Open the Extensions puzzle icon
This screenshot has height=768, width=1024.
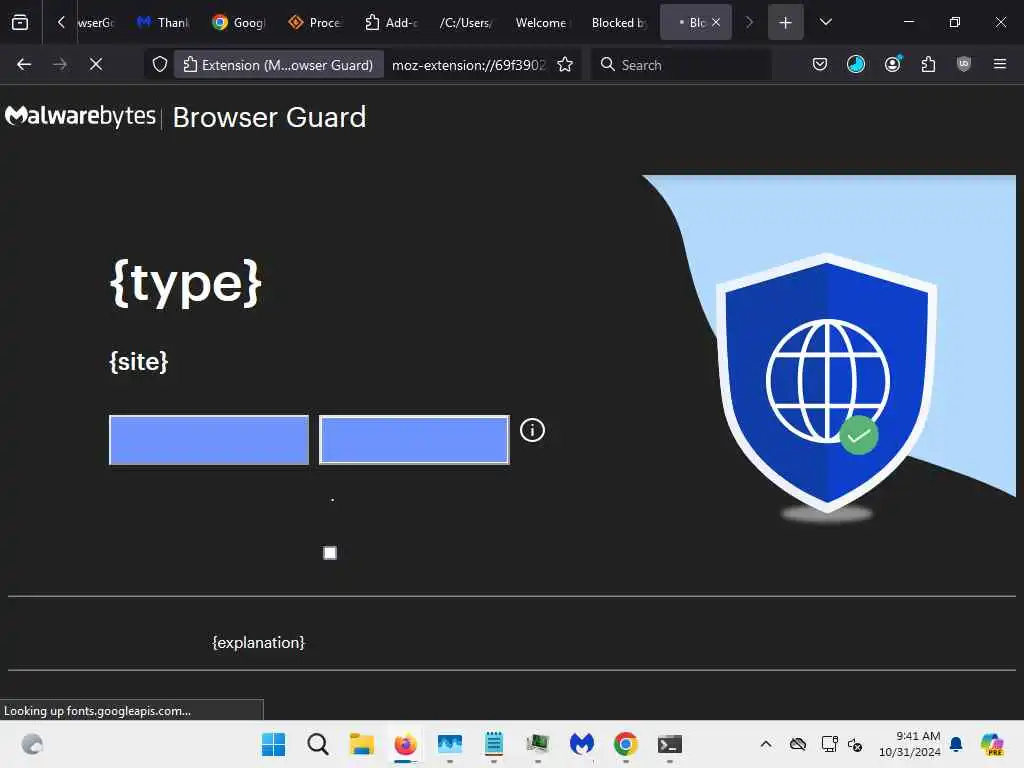click(x=928, y=64)
